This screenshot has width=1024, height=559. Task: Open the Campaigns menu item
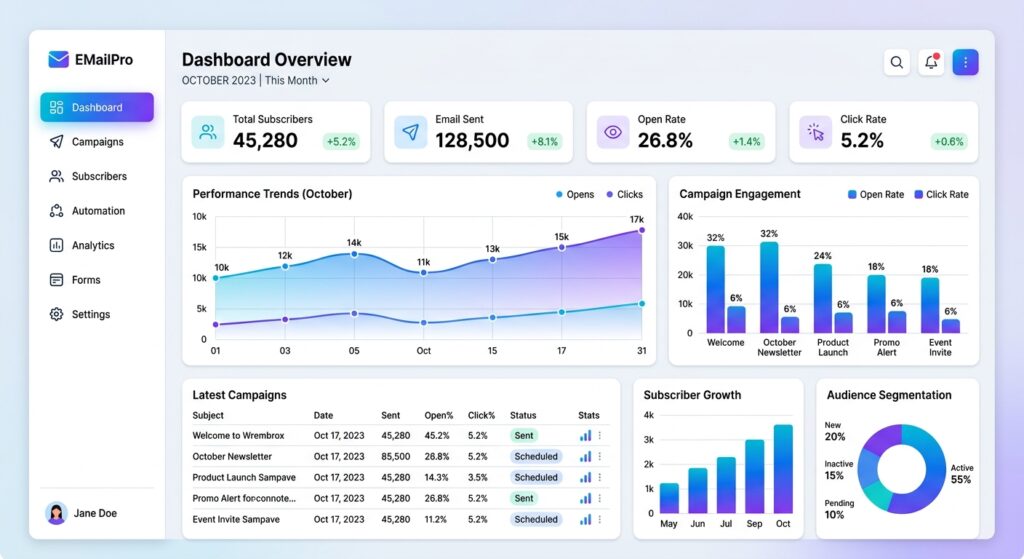point(97,142)
